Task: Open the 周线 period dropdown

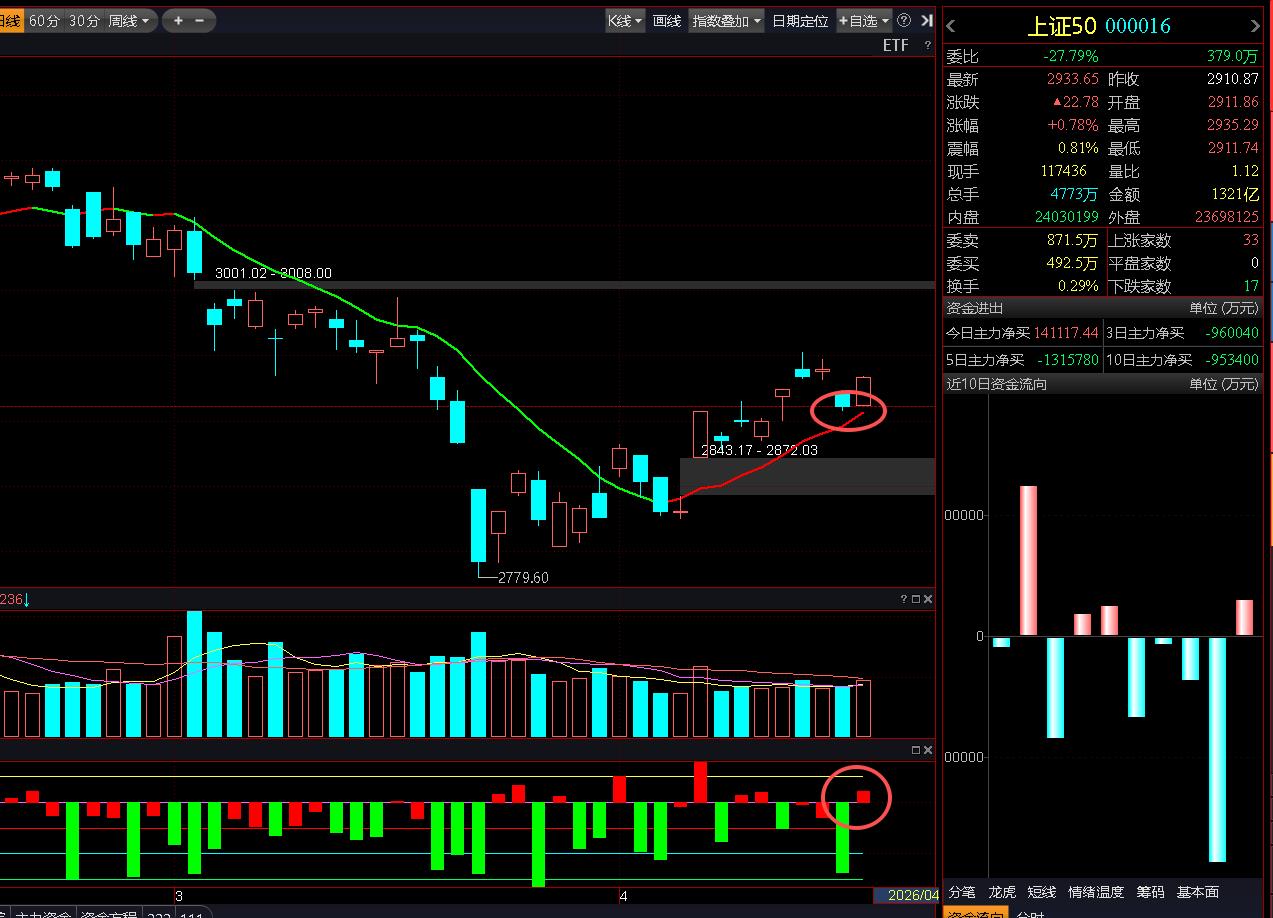Action: [x=128, y=20]
